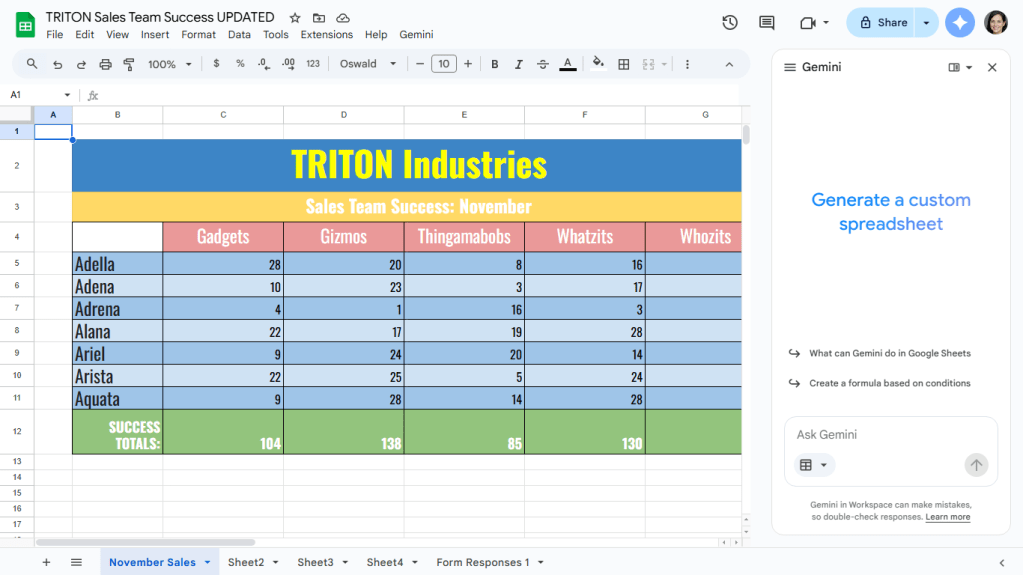Add a new sheet with plus icon

tap(46, 562)
